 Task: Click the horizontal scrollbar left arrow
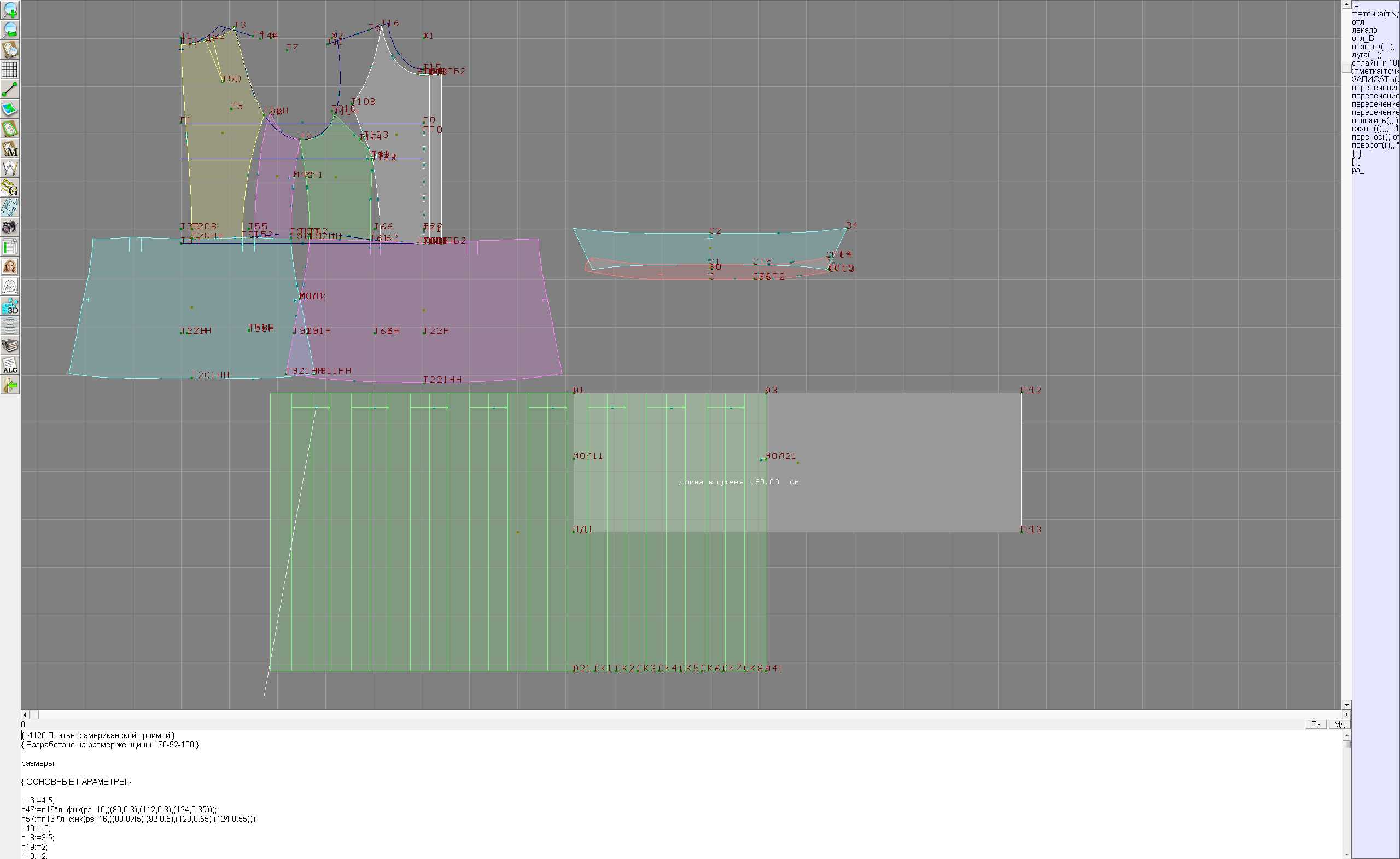[x=25, y=714]
